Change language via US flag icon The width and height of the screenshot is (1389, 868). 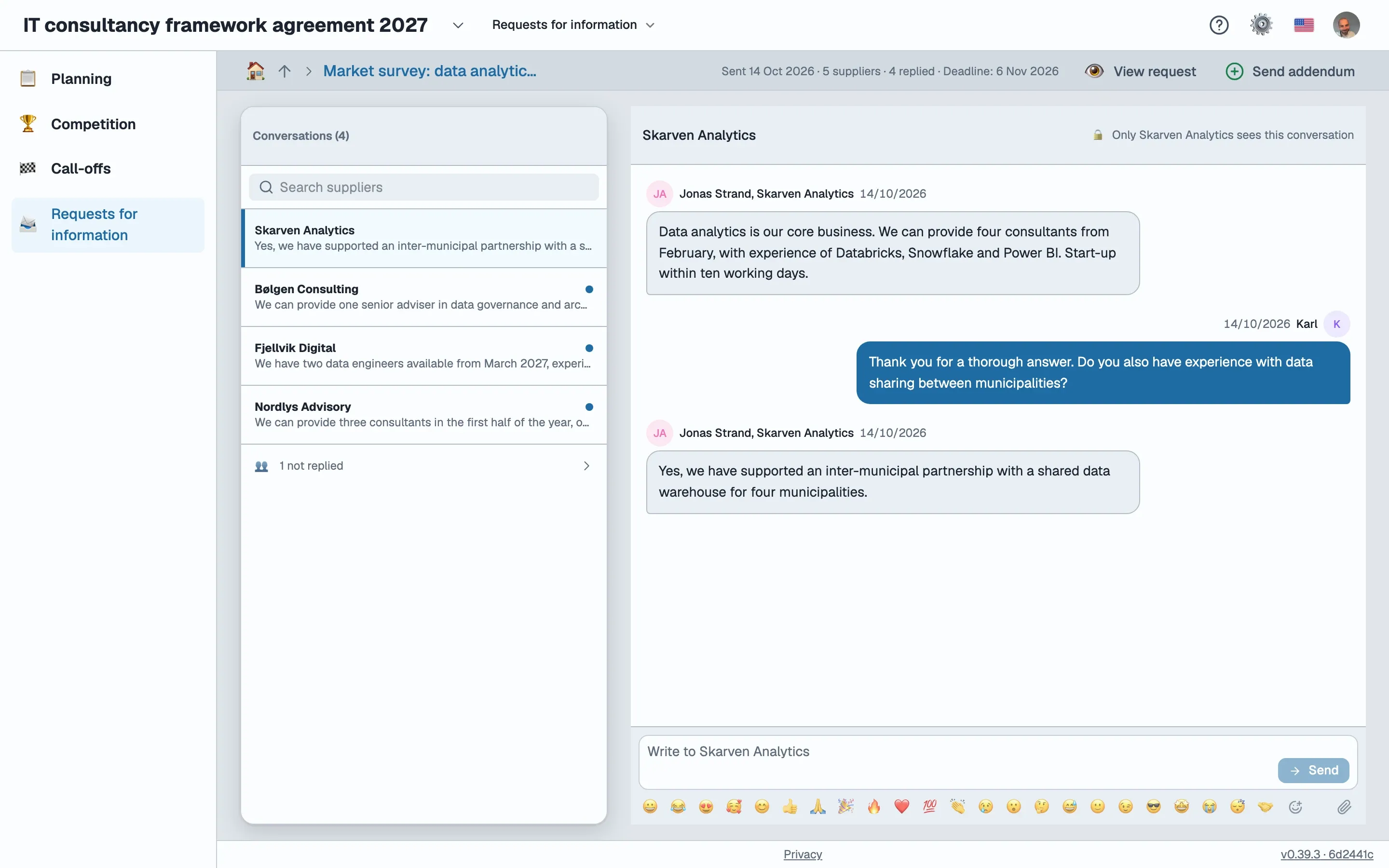(x=1304, y=25)
